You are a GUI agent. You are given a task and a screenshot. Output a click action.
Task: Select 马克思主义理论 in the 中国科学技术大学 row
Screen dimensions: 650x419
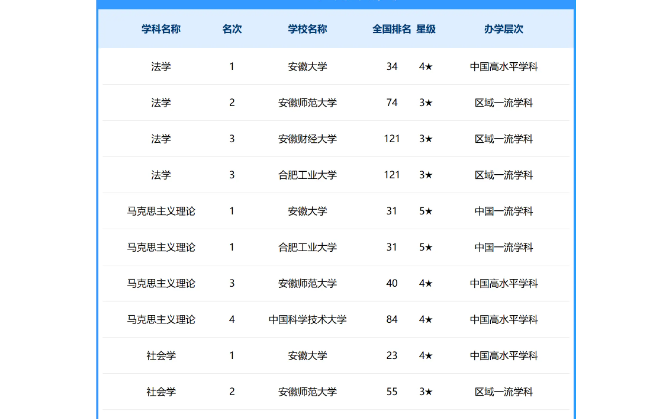161,320
